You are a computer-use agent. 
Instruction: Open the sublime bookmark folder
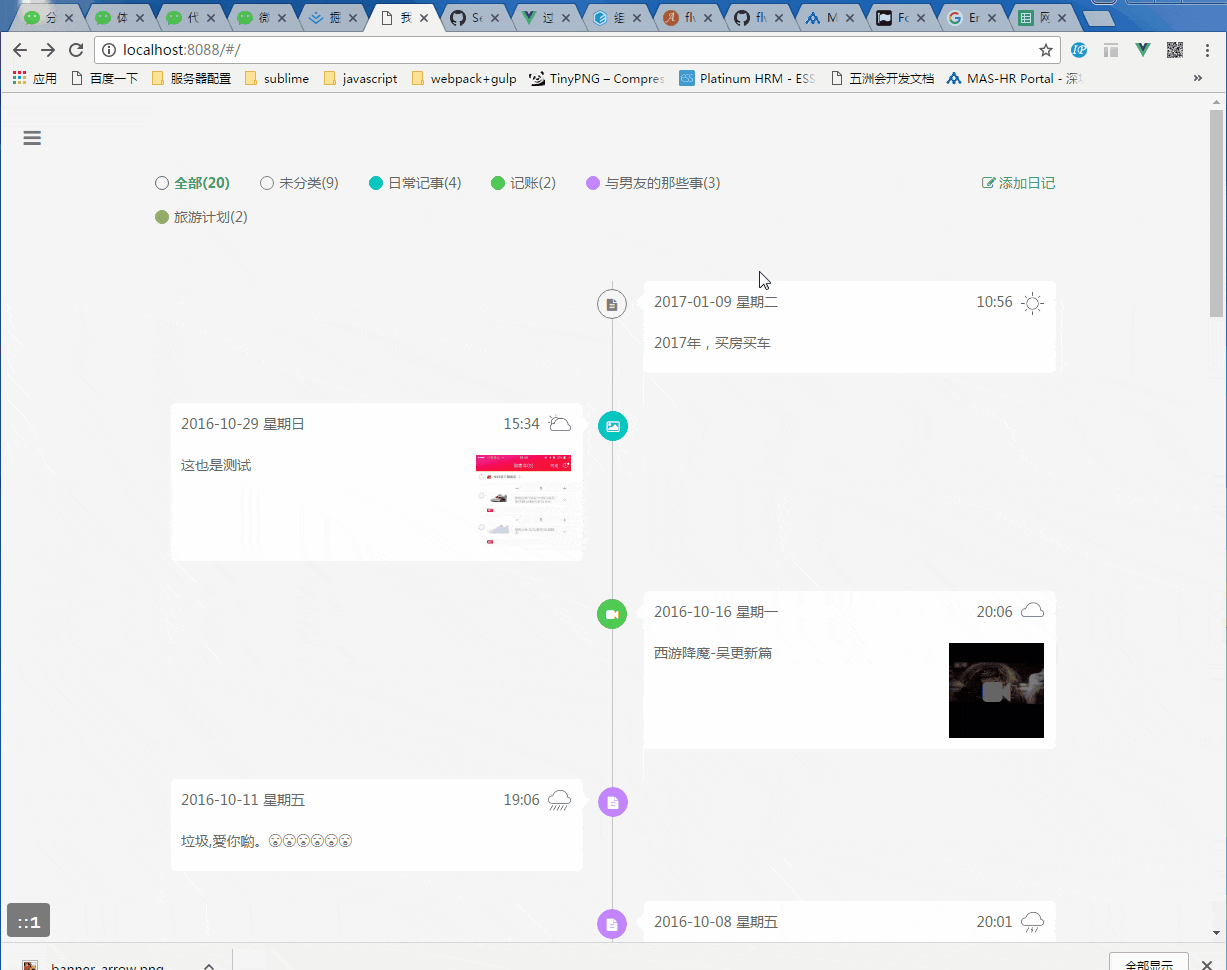(x=277, y=78)
